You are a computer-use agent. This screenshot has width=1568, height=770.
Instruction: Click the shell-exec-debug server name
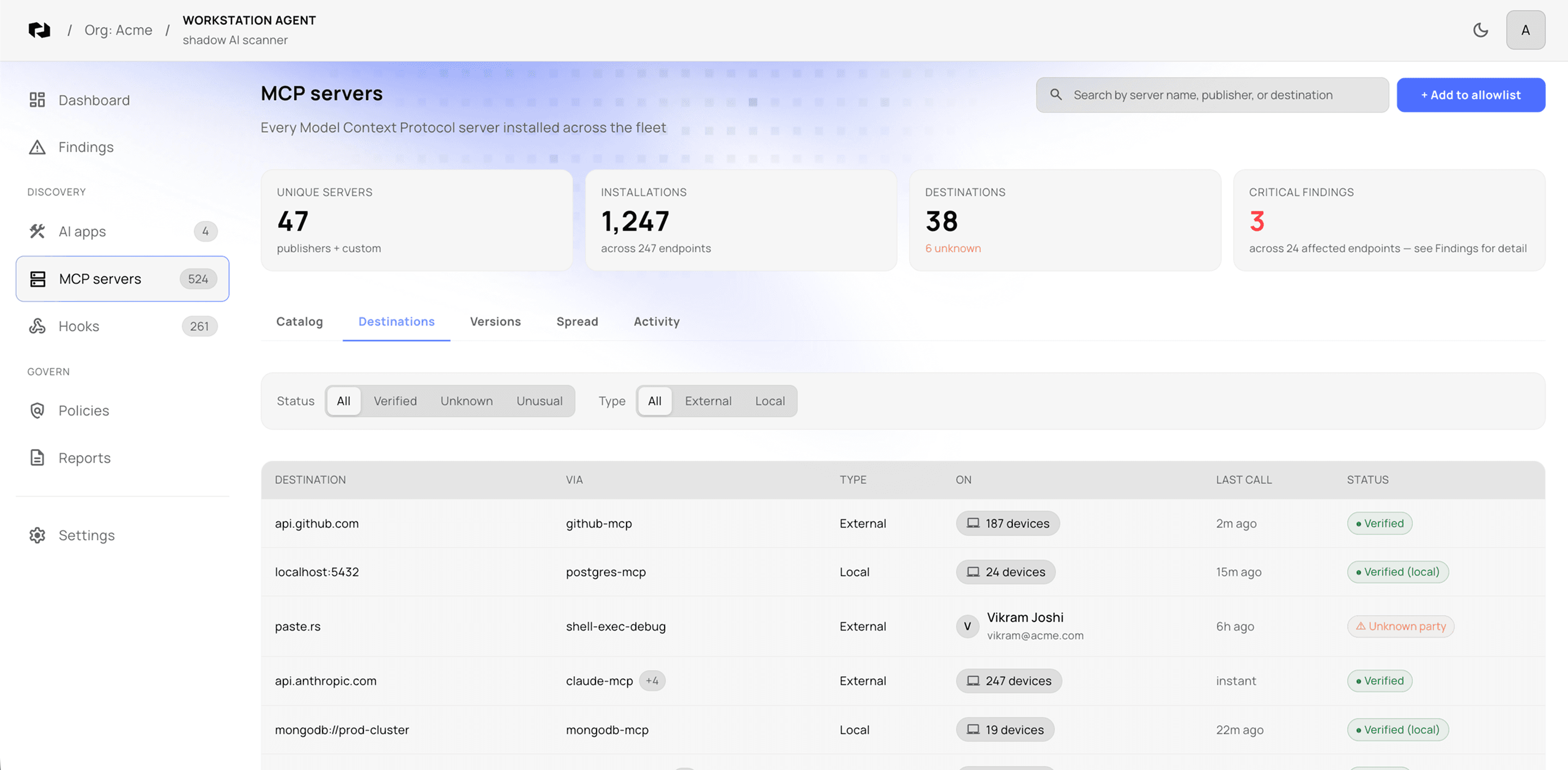point(616,626)
